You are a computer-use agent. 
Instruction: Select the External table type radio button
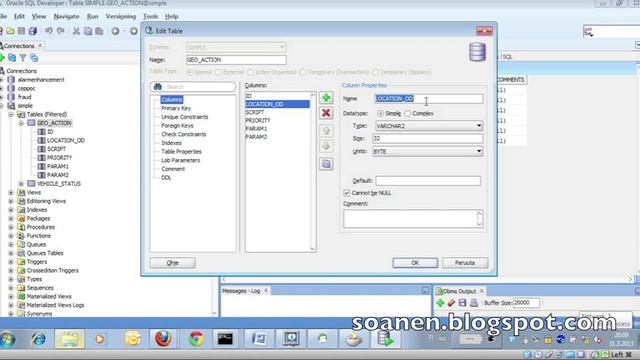[218, 72]
